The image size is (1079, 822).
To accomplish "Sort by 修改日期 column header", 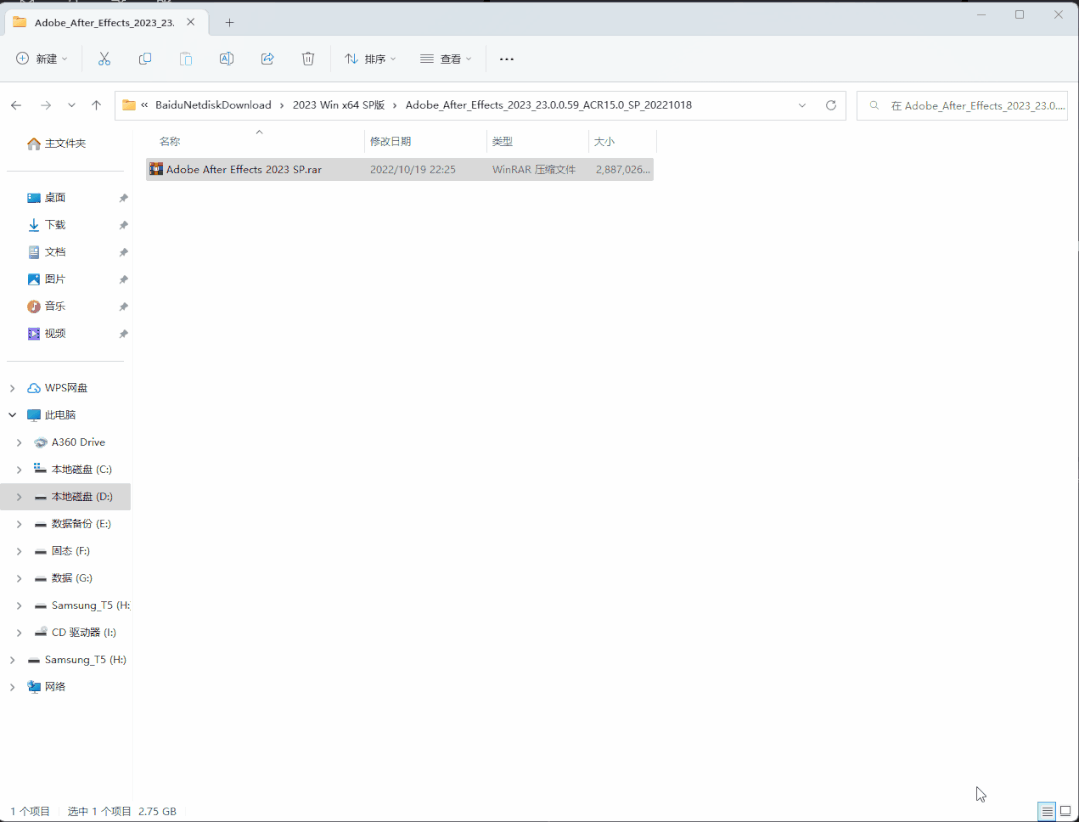I will click(x=391, y=142).
